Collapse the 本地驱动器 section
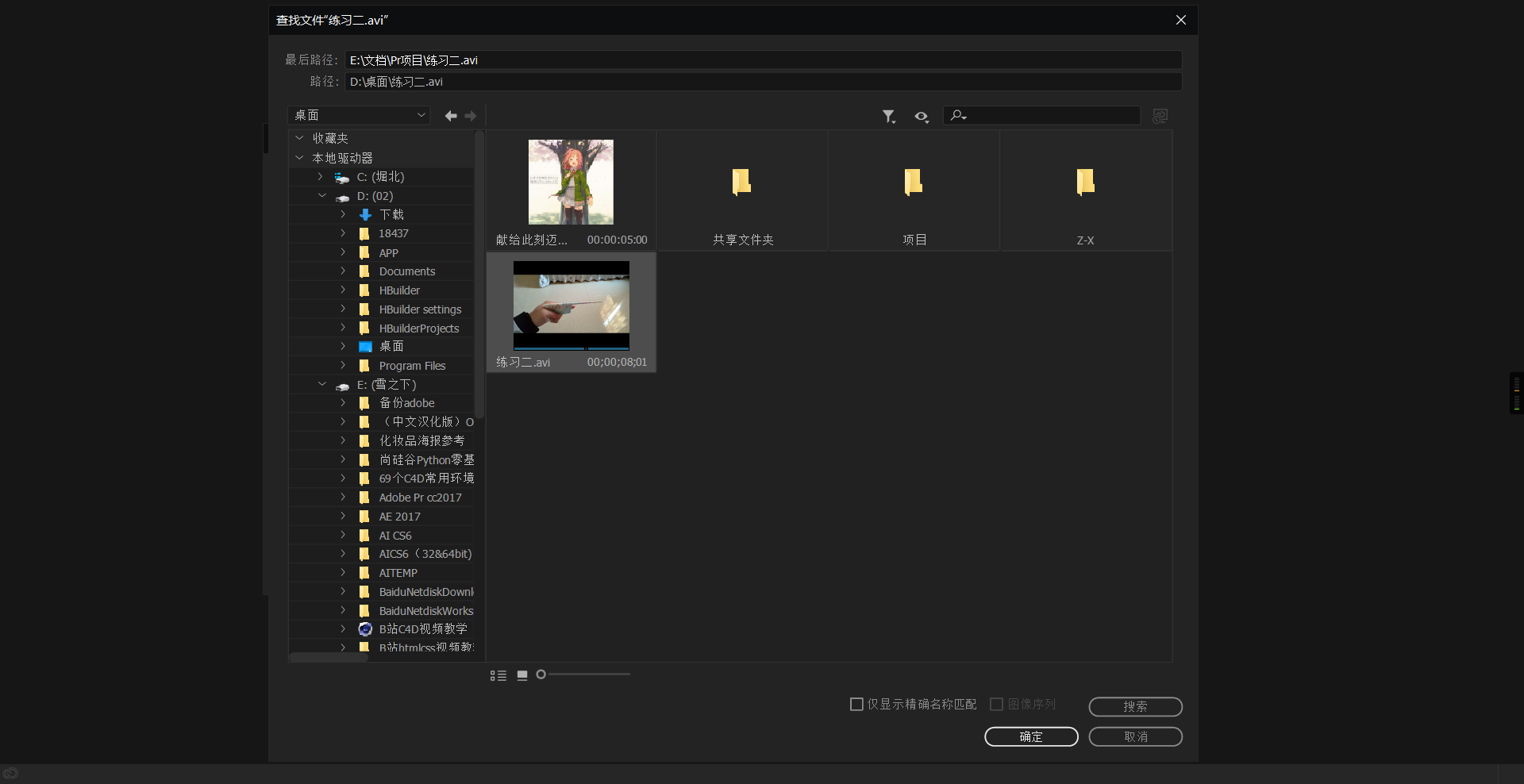1524x784 pixels. [x=299, y=158]
